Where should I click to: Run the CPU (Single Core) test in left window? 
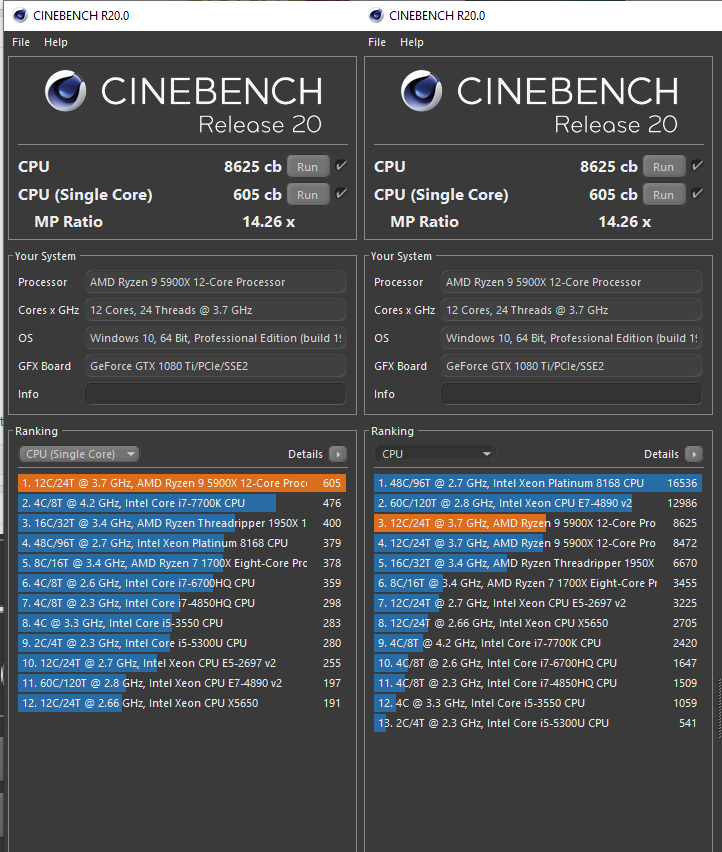point(307,195)
